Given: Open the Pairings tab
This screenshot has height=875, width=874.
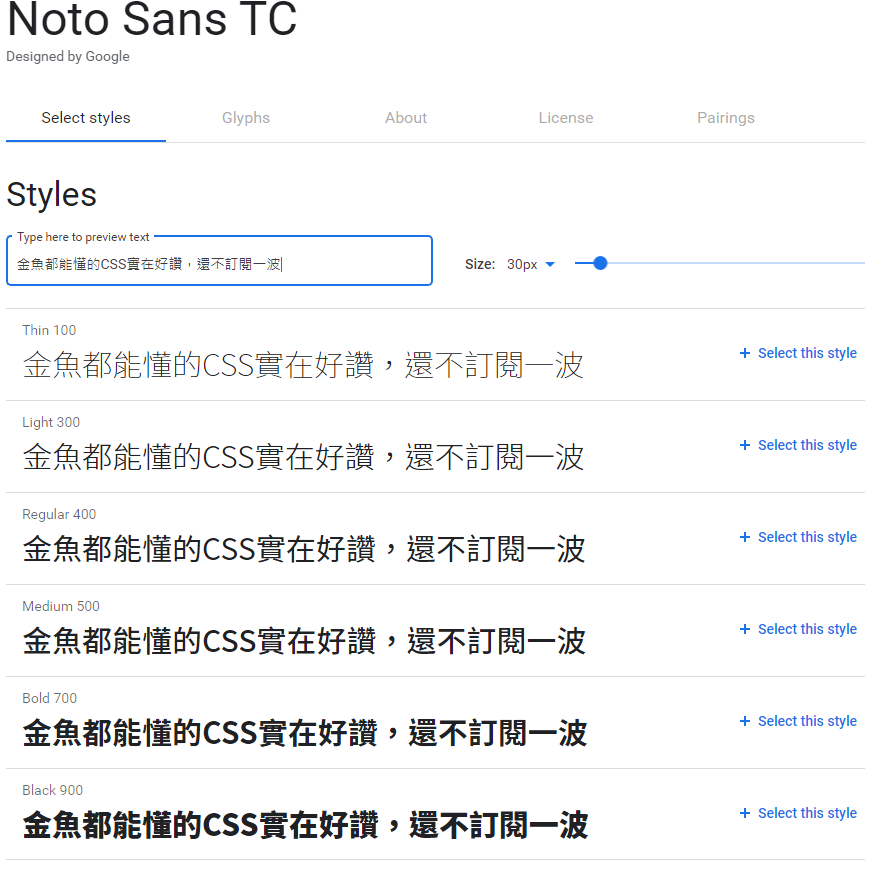Looking at the screenshot, I should coord(726,118).
